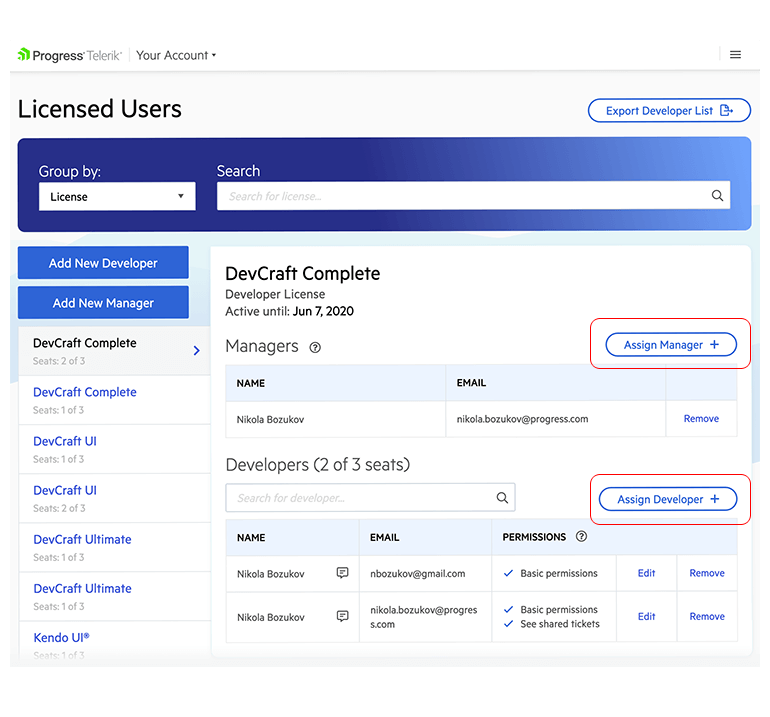Click the See shared tickets permission text
The height and width of the screenshot is (717, 770).
click(560, 624)
